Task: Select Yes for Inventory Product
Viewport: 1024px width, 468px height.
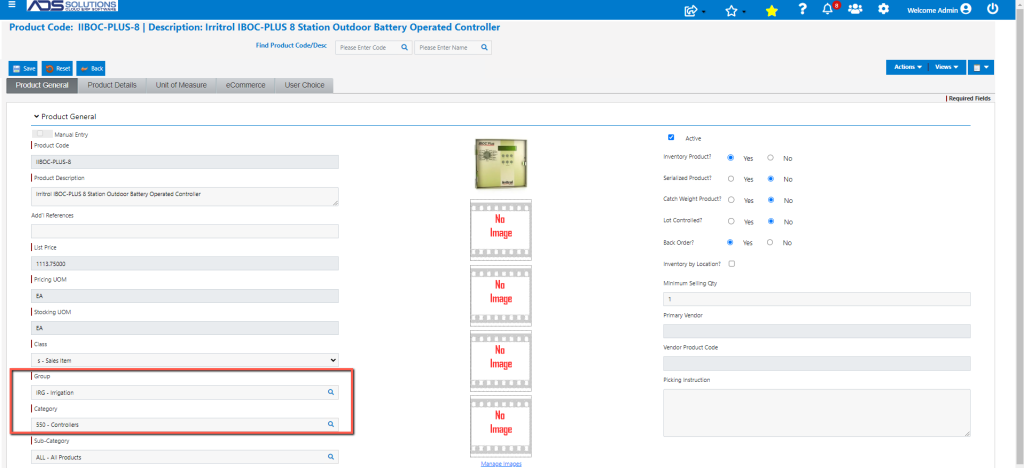Action: 731,158
